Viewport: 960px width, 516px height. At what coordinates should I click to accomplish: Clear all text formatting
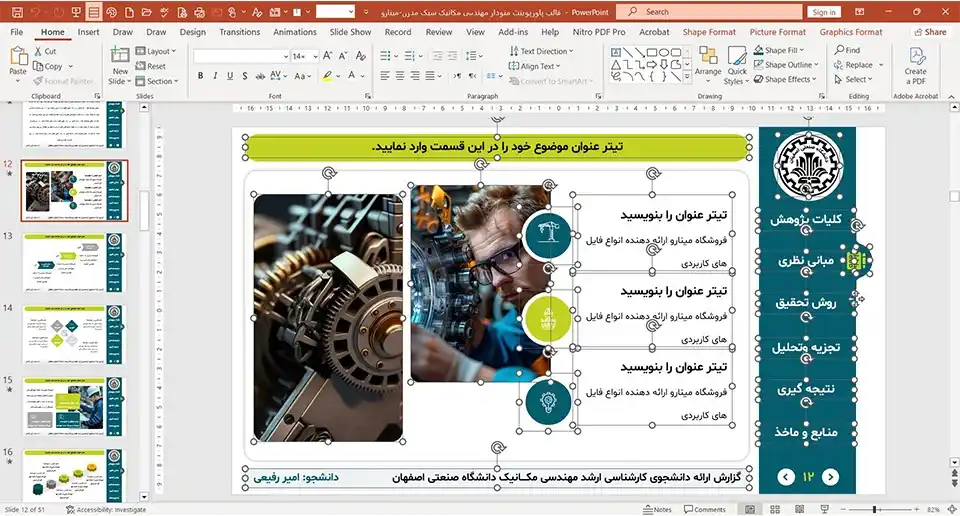(x=361, y=56)
